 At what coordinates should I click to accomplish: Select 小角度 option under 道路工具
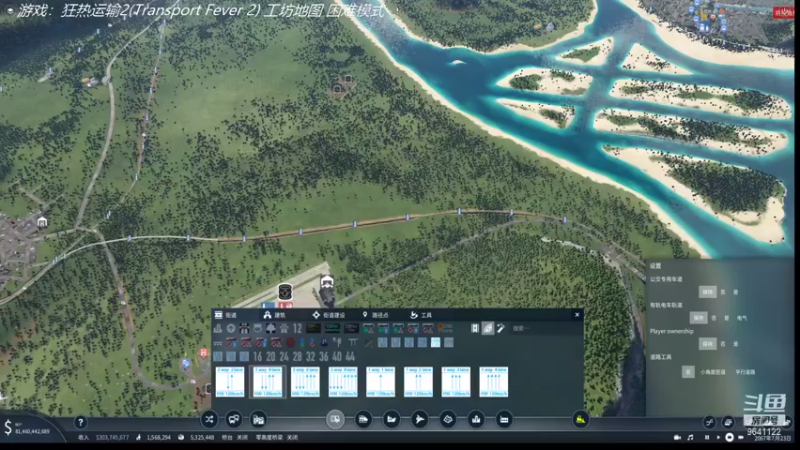712,372
